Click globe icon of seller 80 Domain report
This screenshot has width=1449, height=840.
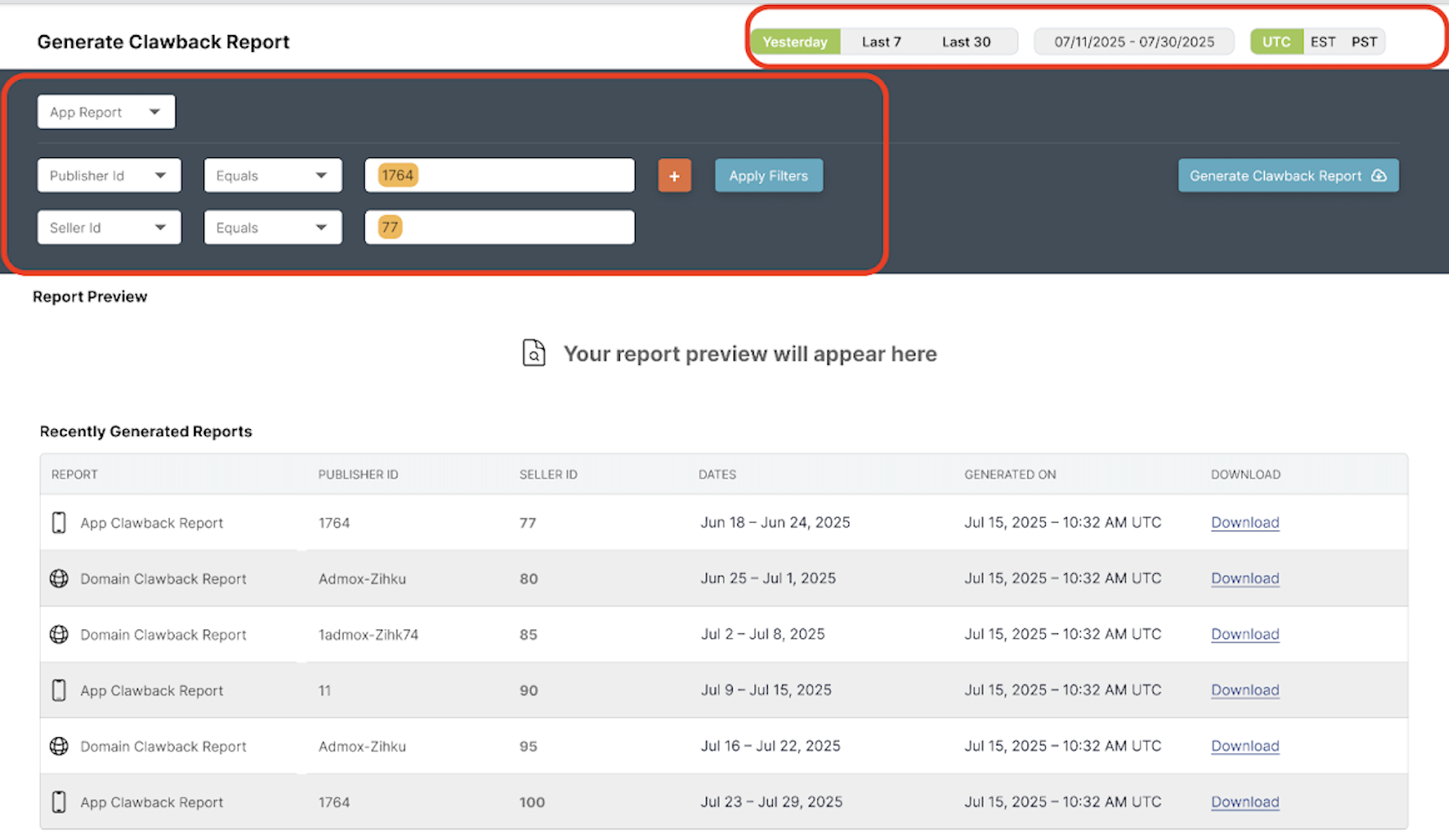click(x=59, y=578)
